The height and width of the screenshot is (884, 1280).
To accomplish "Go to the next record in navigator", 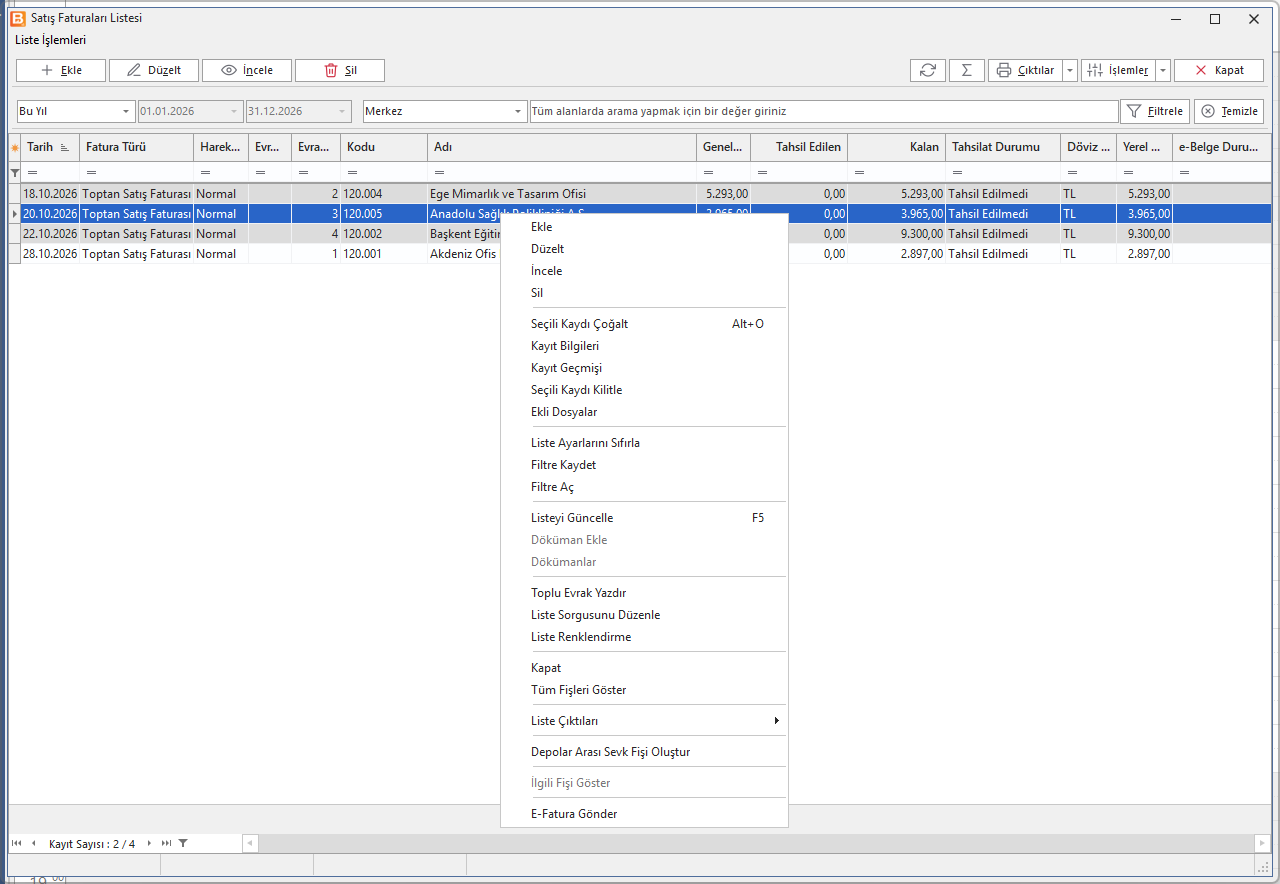I will click(150, 843).
